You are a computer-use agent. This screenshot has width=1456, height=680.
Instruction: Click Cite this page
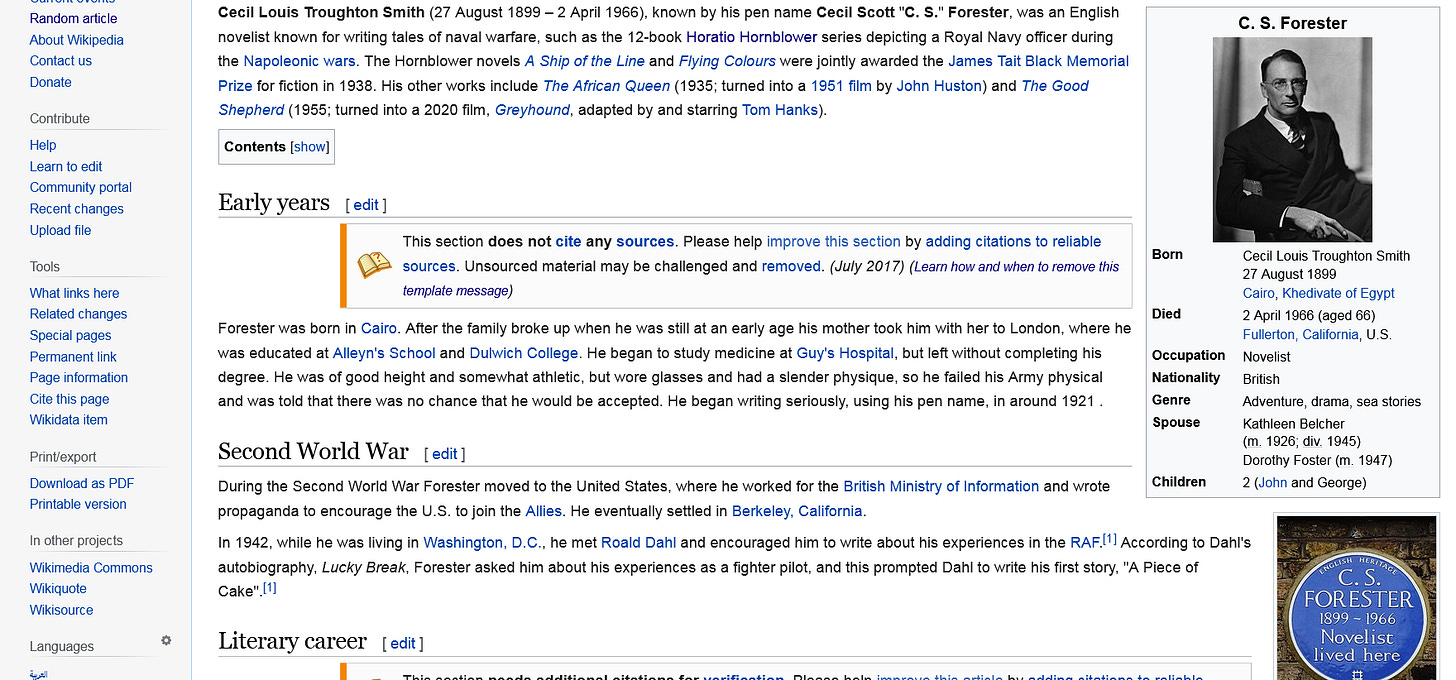[x=69, y=399]
